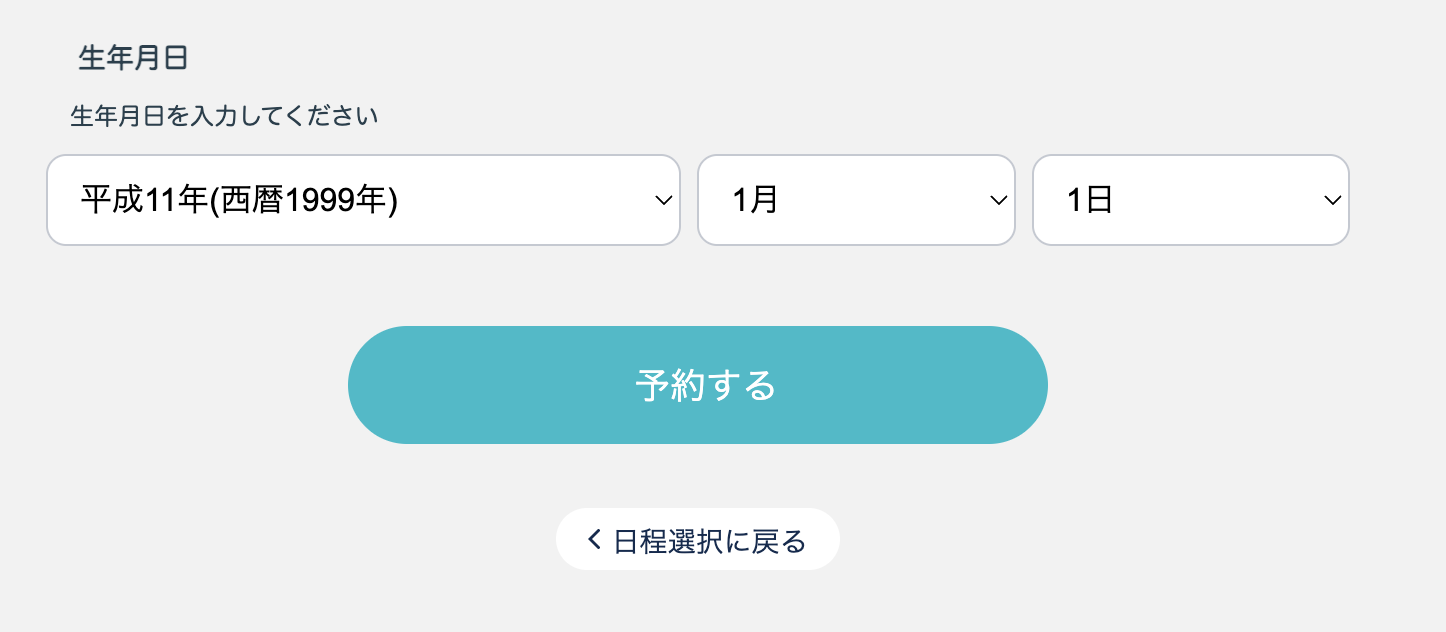The height and width of the screenshot is (632, 1446).
Task: Open the birth year dropdown showing 平成11年
Action: (363, 200)
